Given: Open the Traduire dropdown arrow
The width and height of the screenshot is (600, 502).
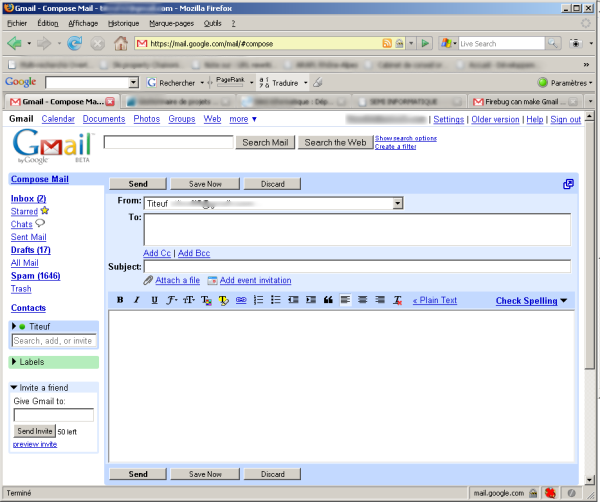Looking at the screenshot, I should [x=305, y=83].
